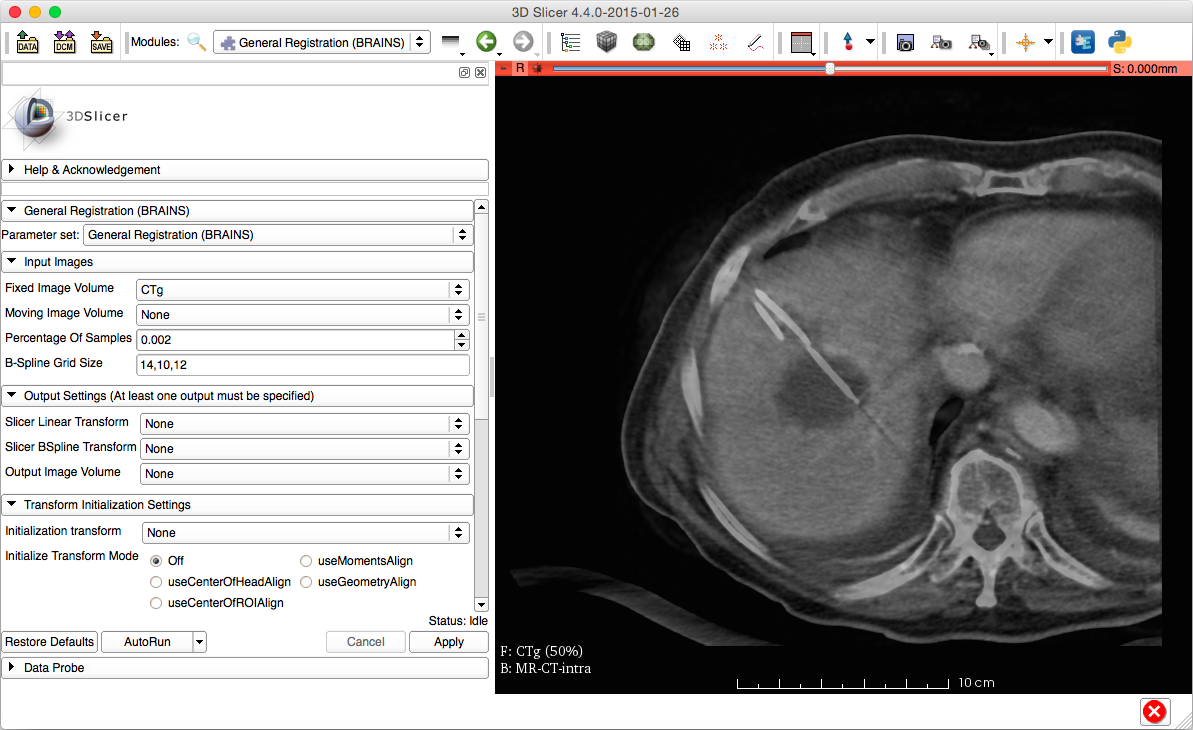This screenshot has width=1193, height=730.
Task: Open the Moving Image Volume dropdown
Action: point(305,314)
